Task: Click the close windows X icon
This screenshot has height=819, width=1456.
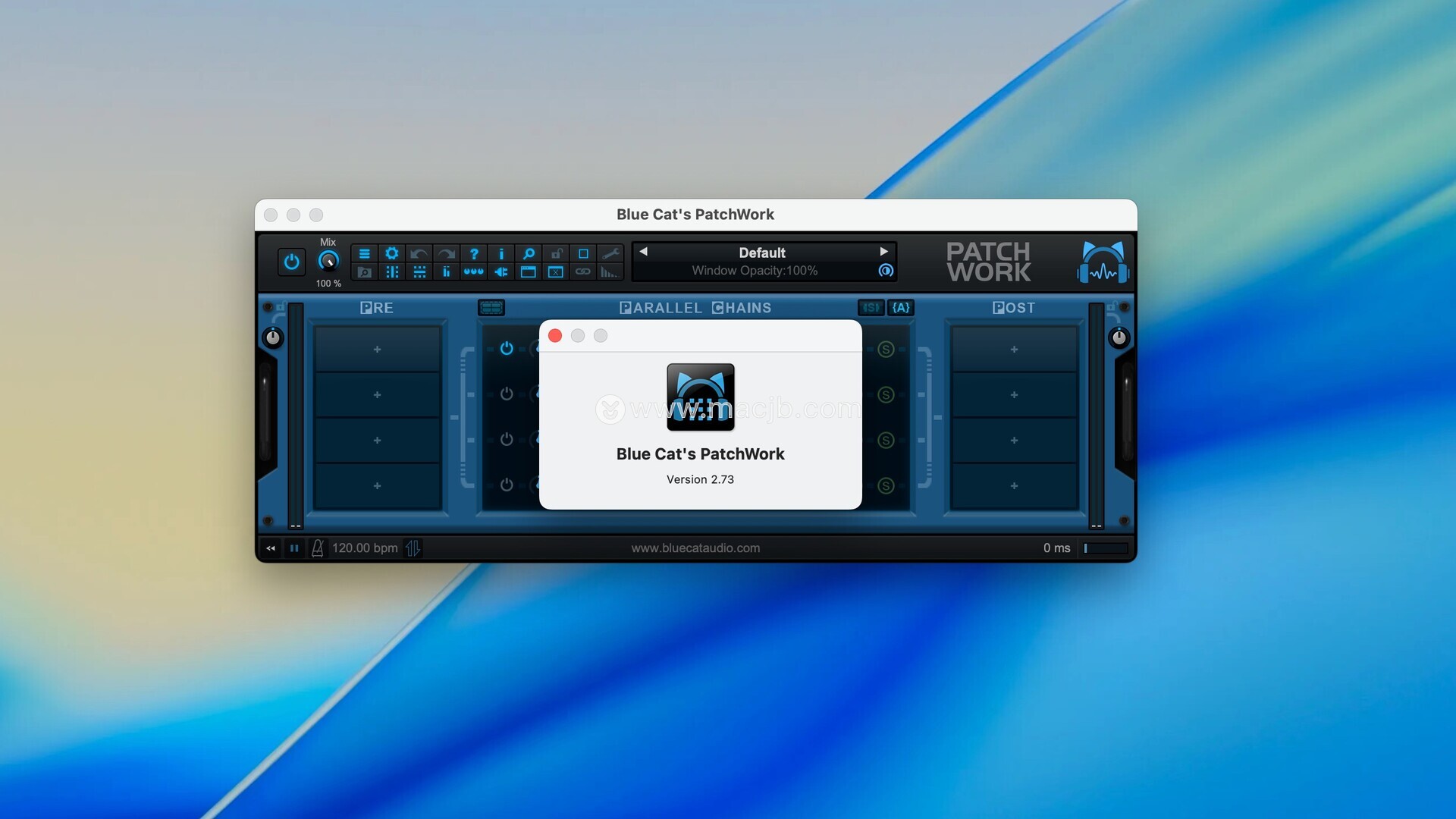Action: tap(556, 271)
